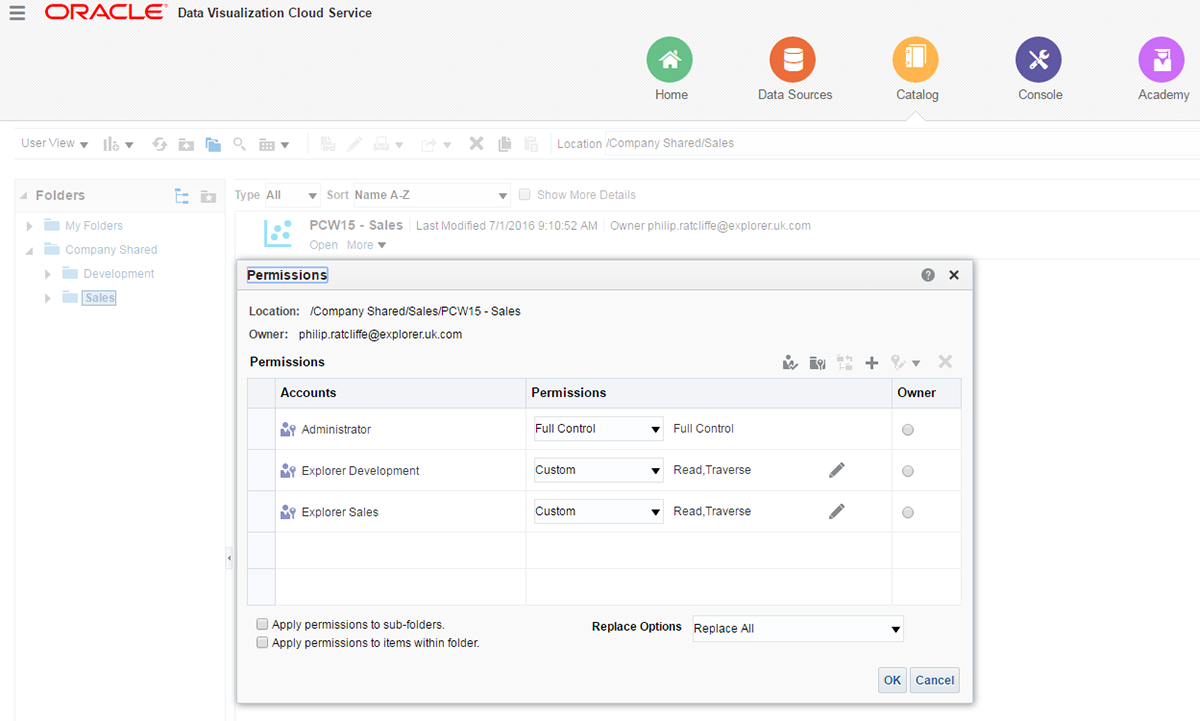Click the up-folder icon in catalog toolbar
The width and height of the screenshot is (1200, 721).
(x=186, y=144)
